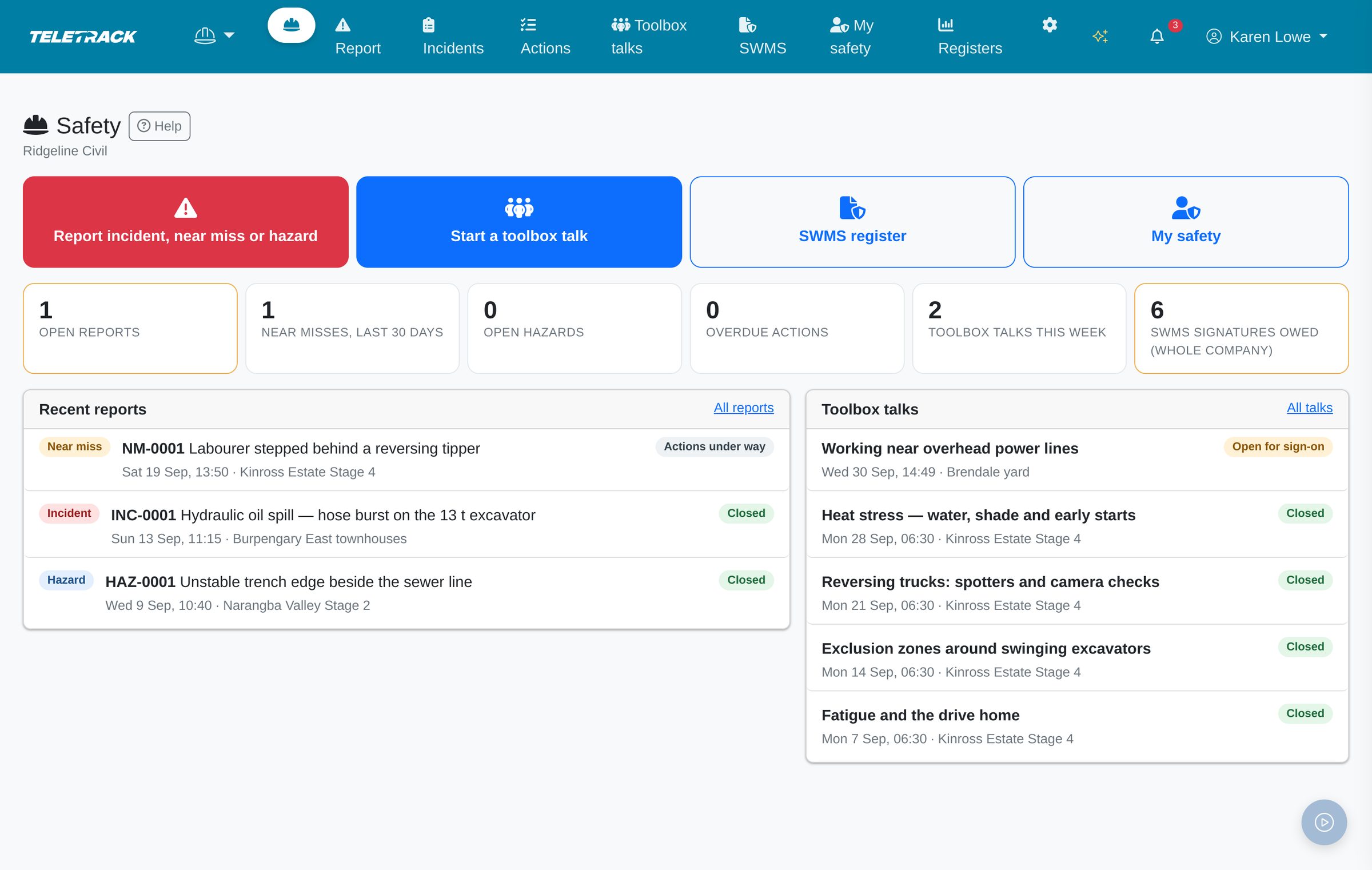
Task: Click the blue Hazard badge
Action: pos(66,580)
